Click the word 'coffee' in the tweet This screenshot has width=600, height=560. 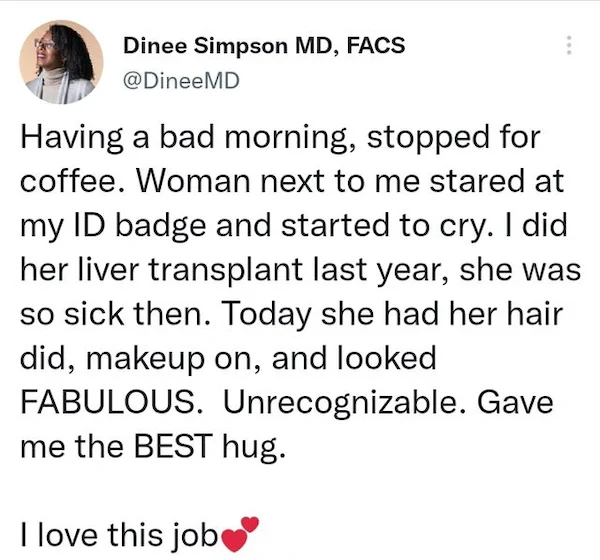coord(68,181)
